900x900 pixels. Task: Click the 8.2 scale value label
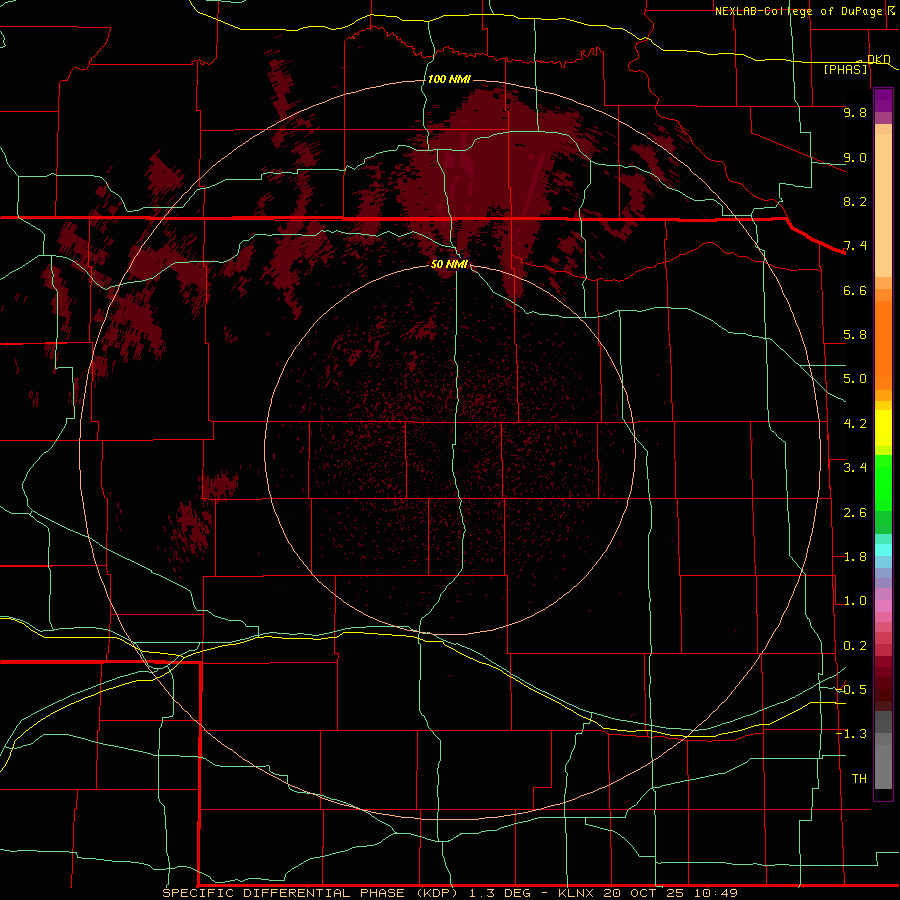click(855, 201)
